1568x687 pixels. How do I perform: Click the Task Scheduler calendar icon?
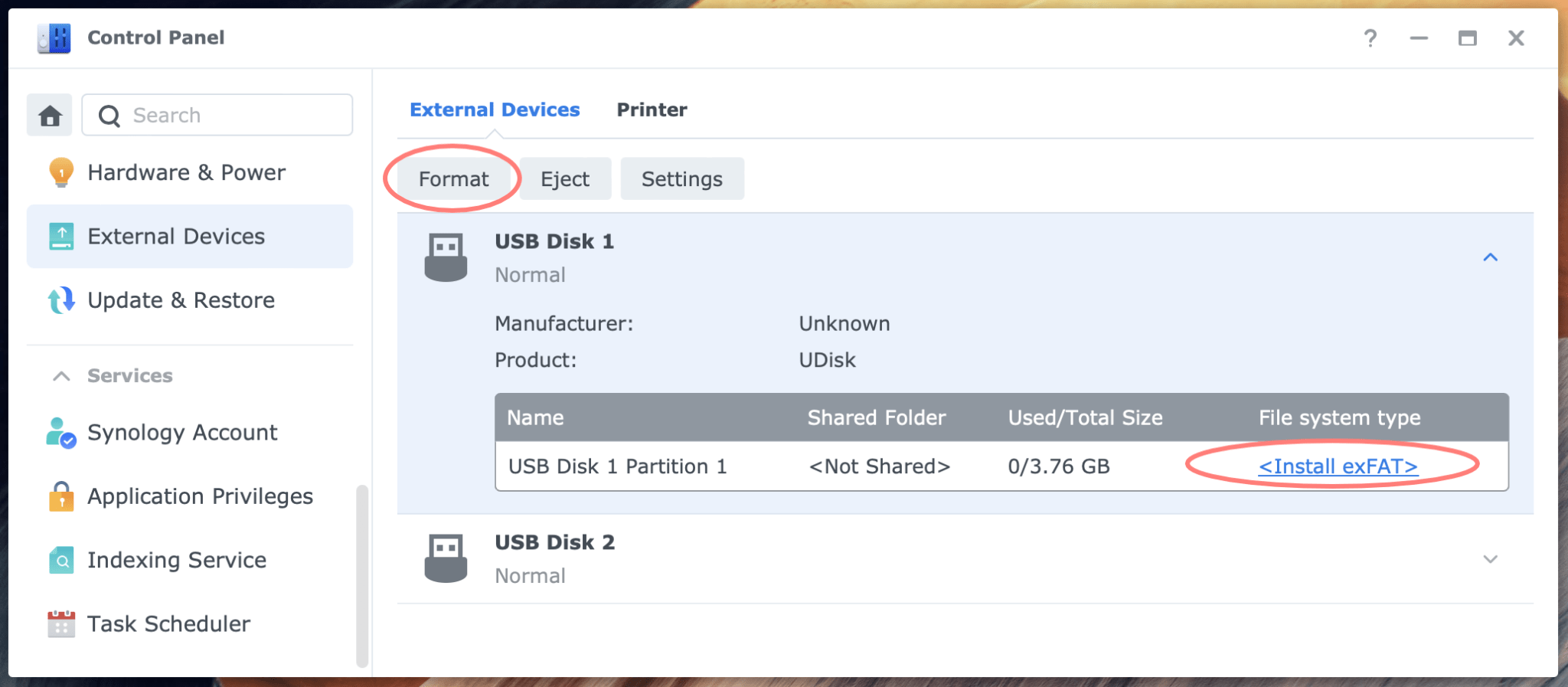pos(60,623)
